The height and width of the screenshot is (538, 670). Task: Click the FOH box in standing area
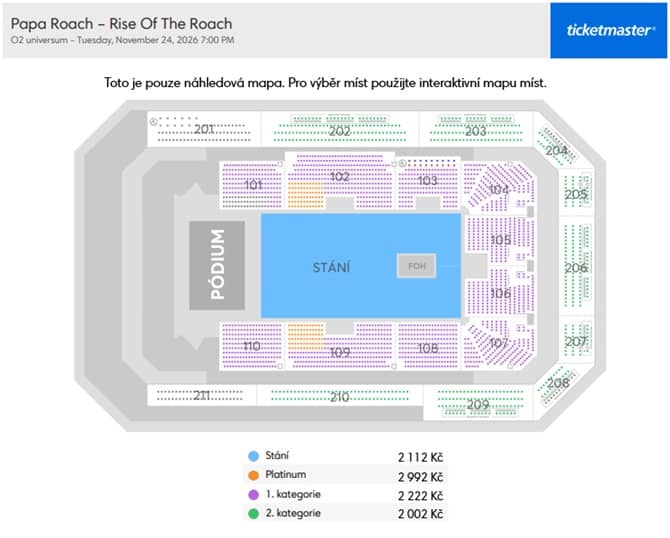(417, 266)
